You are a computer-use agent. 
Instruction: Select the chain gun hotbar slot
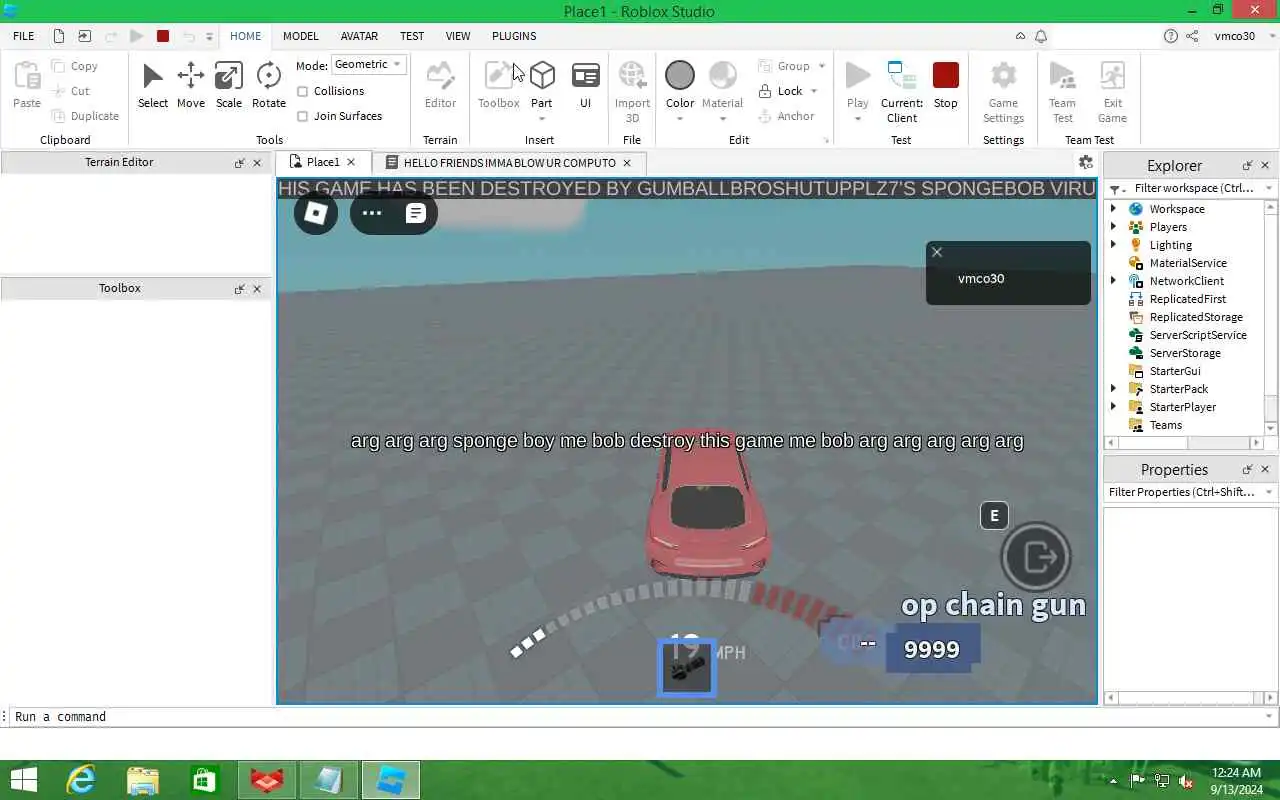point(686,668)
